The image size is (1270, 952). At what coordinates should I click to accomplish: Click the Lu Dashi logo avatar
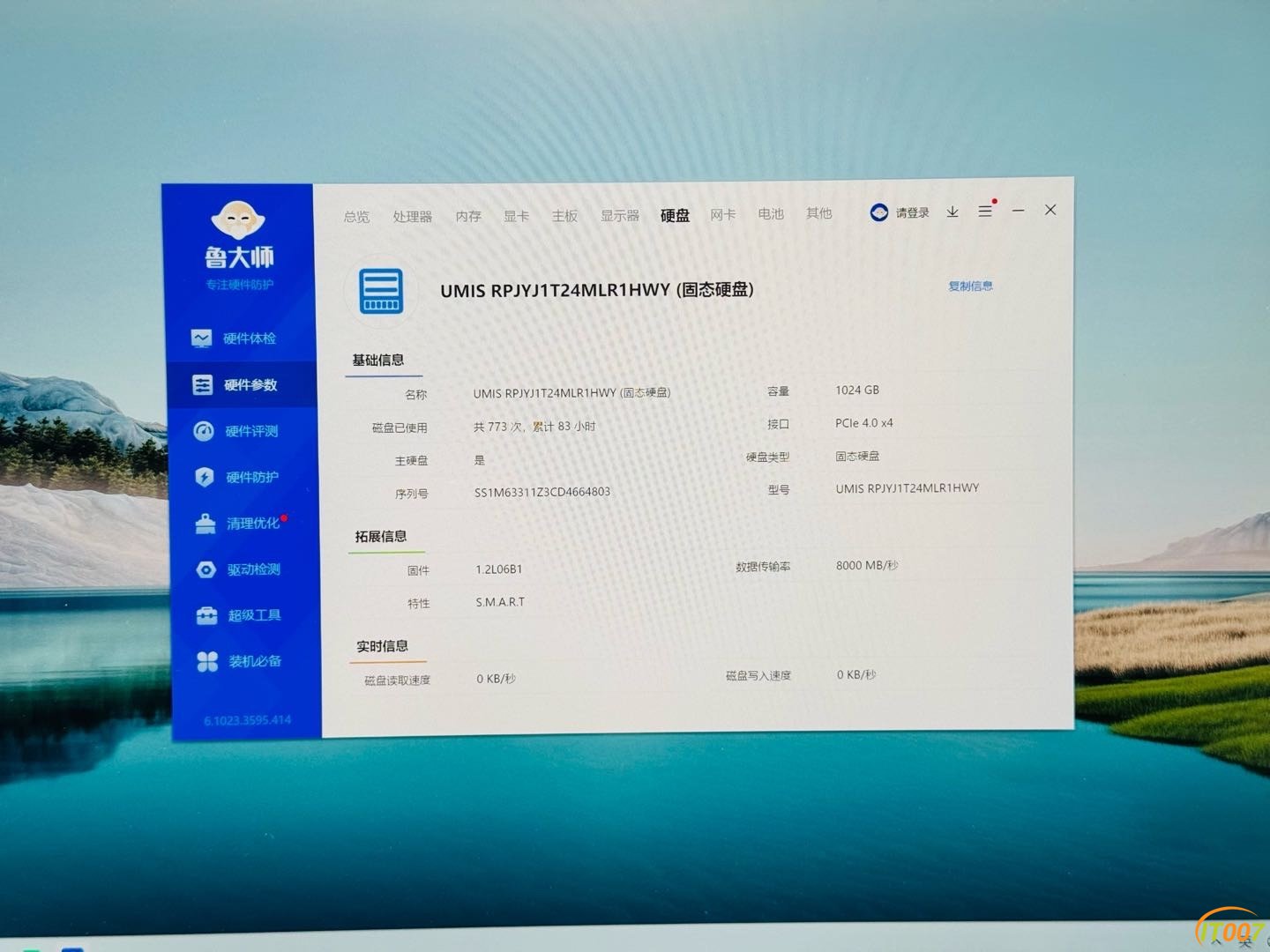coord(238,220)
